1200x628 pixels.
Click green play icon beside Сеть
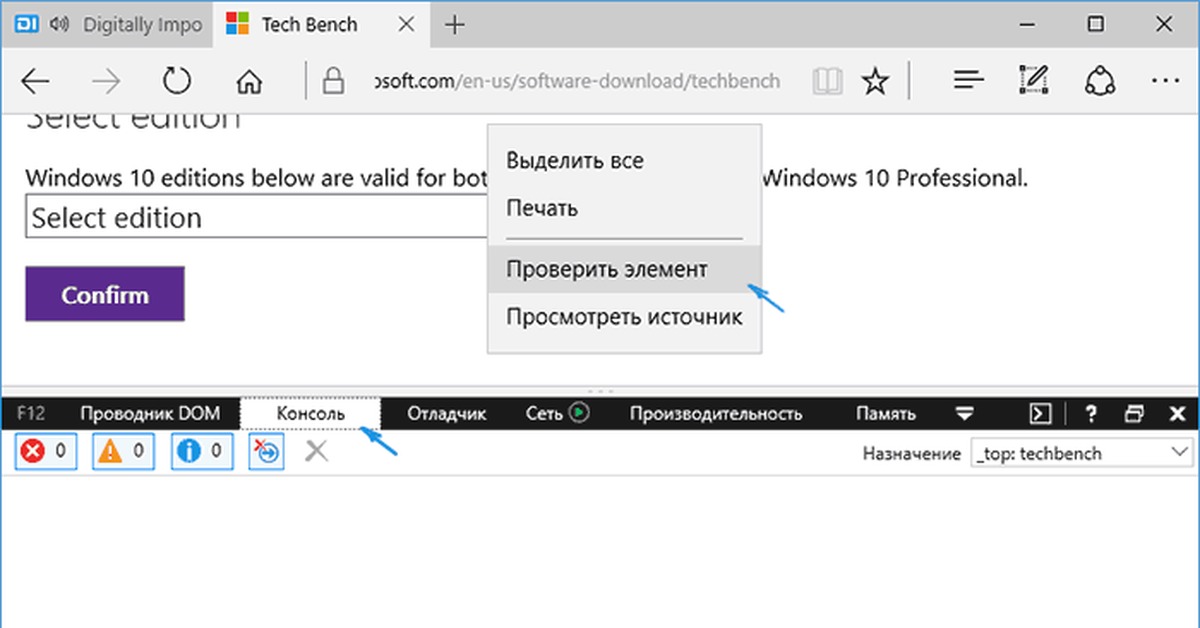point(578,412)
